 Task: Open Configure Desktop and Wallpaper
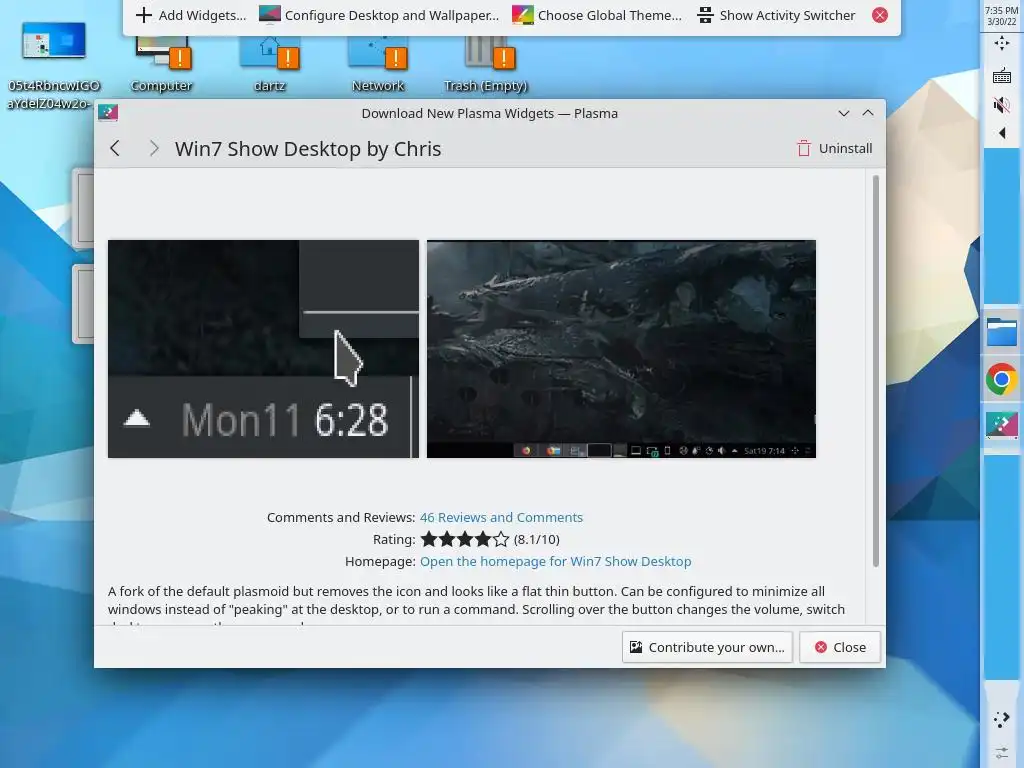379,15
